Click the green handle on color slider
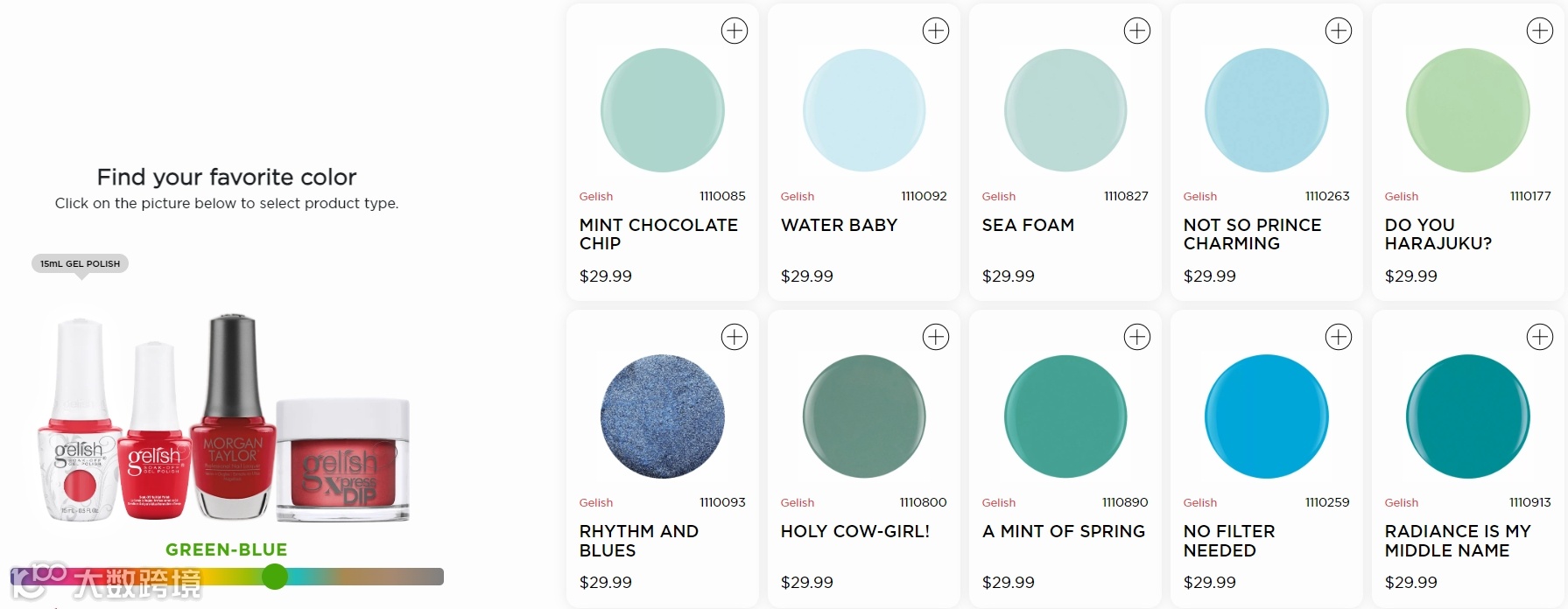Viewport: 1568px width, 609px height. (275, 576)
